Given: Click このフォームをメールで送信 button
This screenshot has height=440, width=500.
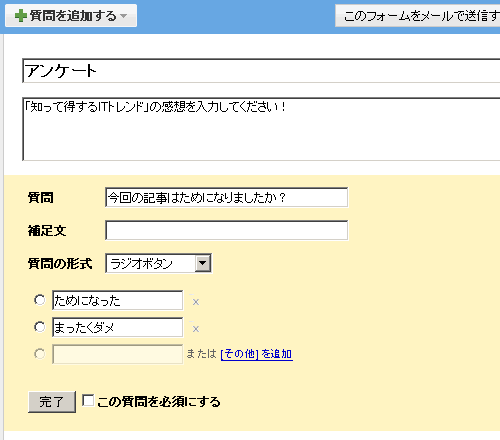Looking at the screenshot, I should (x=418, y=16).
